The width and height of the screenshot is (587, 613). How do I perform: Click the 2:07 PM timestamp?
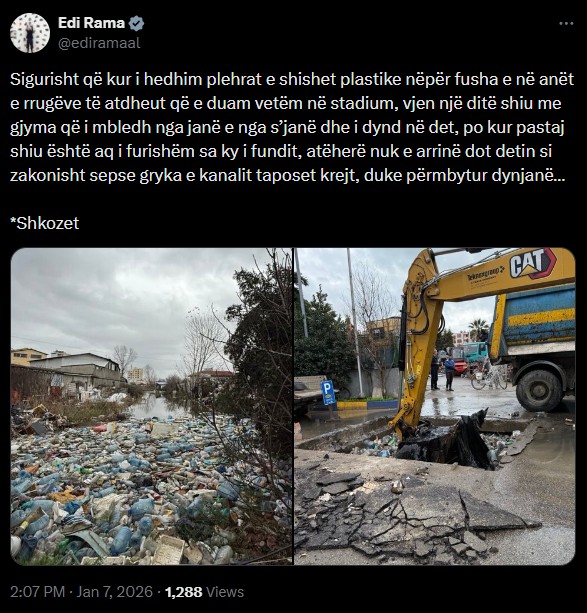(x=37, y=592)
